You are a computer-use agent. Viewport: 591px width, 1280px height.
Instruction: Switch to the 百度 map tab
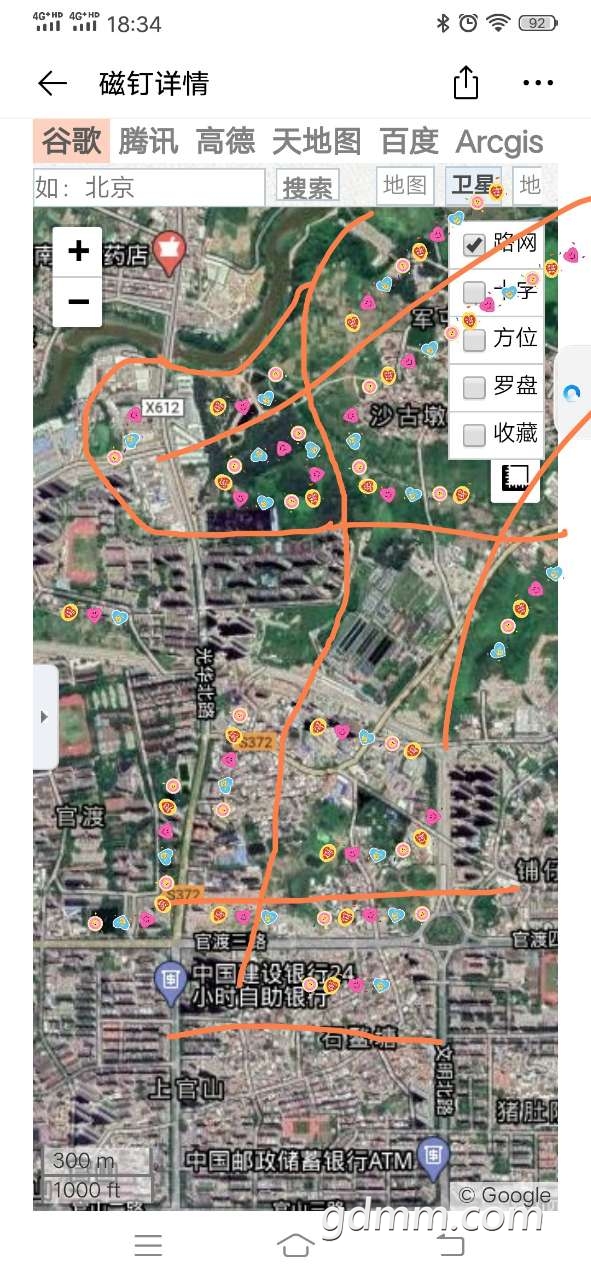[x=409, y=141]
